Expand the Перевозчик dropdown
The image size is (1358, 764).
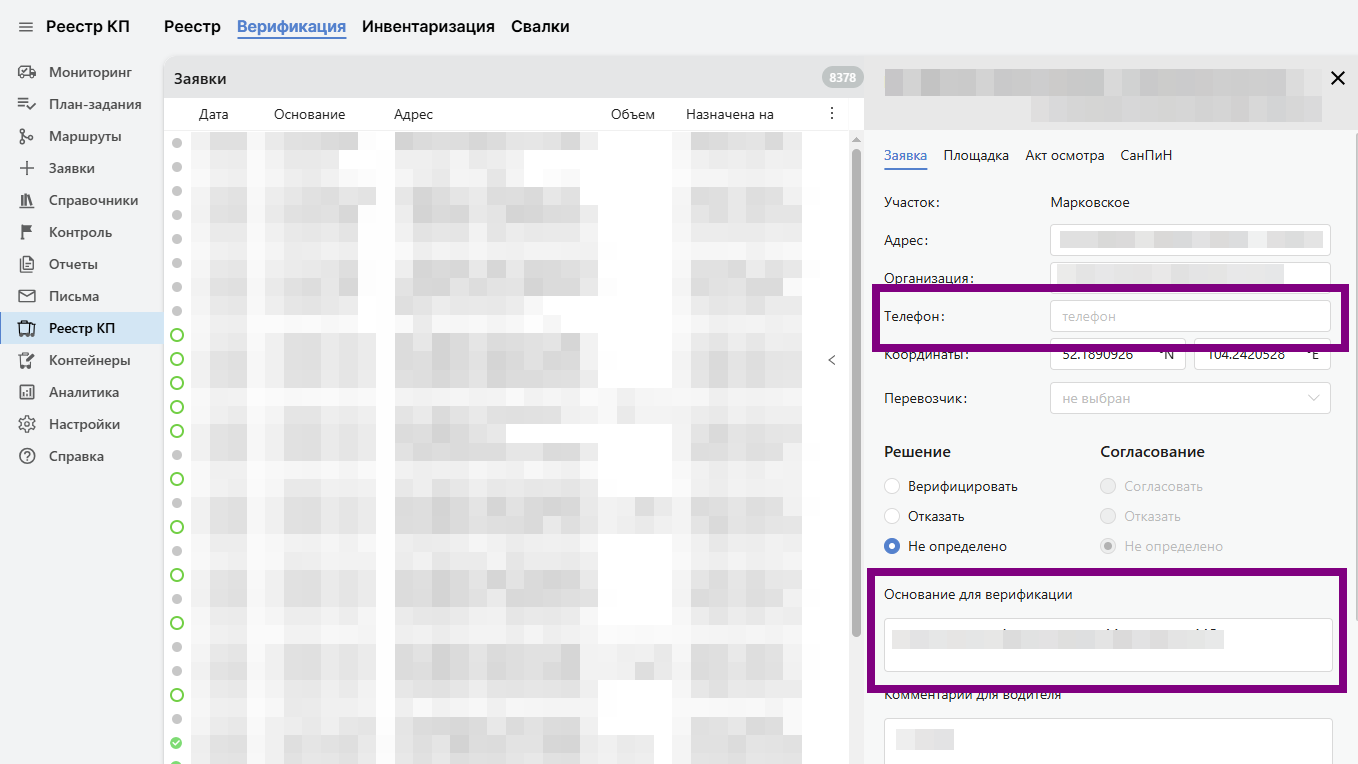pyautogui.click(x=1190, y=398)
